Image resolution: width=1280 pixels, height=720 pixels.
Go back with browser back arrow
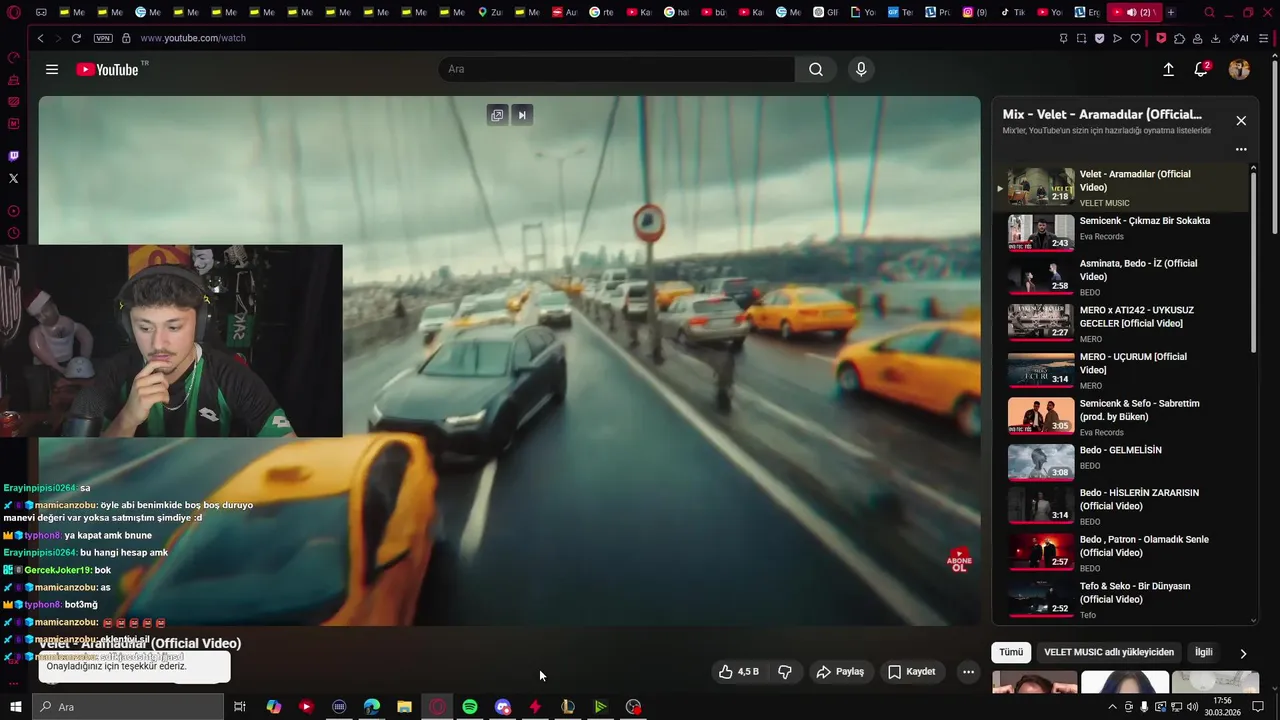(x=40, y=38)
